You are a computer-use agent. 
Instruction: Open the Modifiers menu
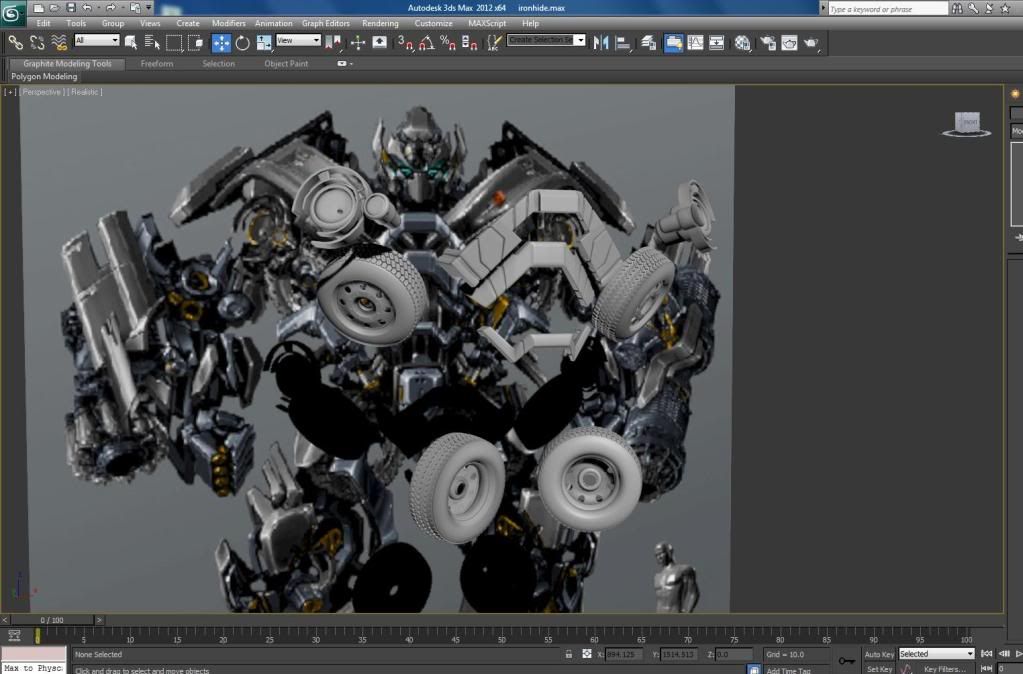(228, 23)
